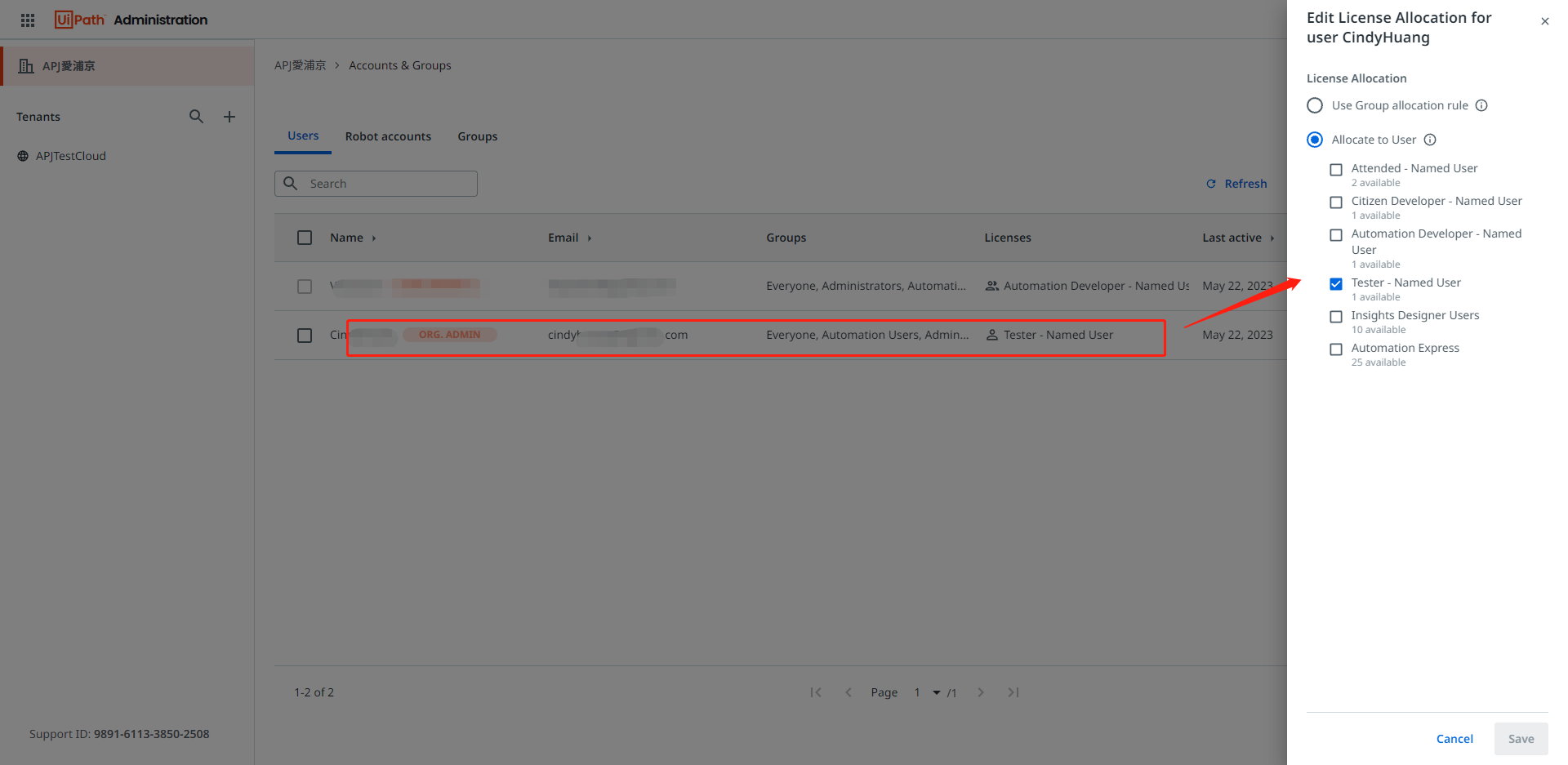Add a new tenant with plus icon
Viewport: 1568px width, 765px height.
(229, 117)
